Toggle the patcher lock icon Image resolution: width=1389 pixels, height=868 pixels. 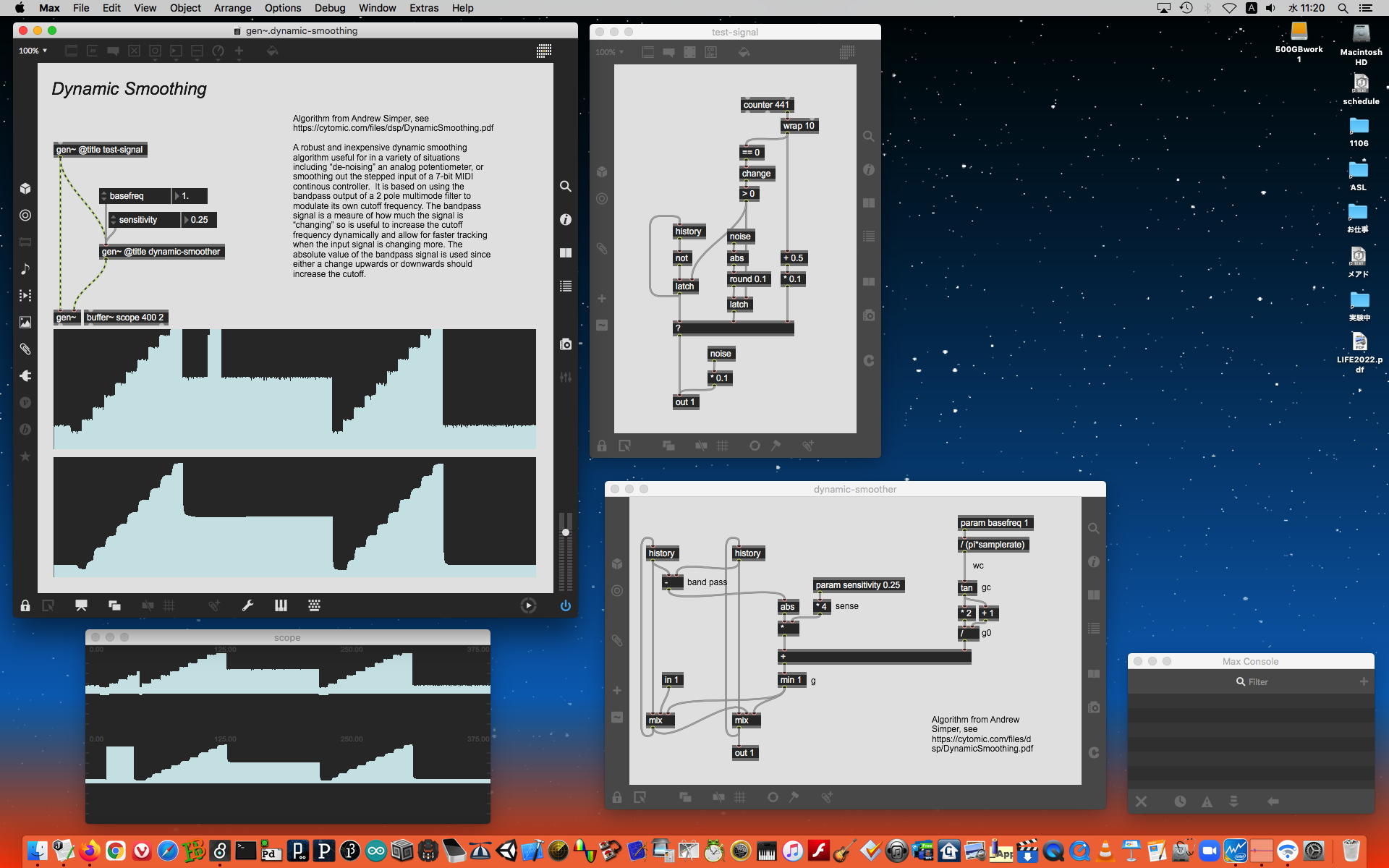coord(25,605)
